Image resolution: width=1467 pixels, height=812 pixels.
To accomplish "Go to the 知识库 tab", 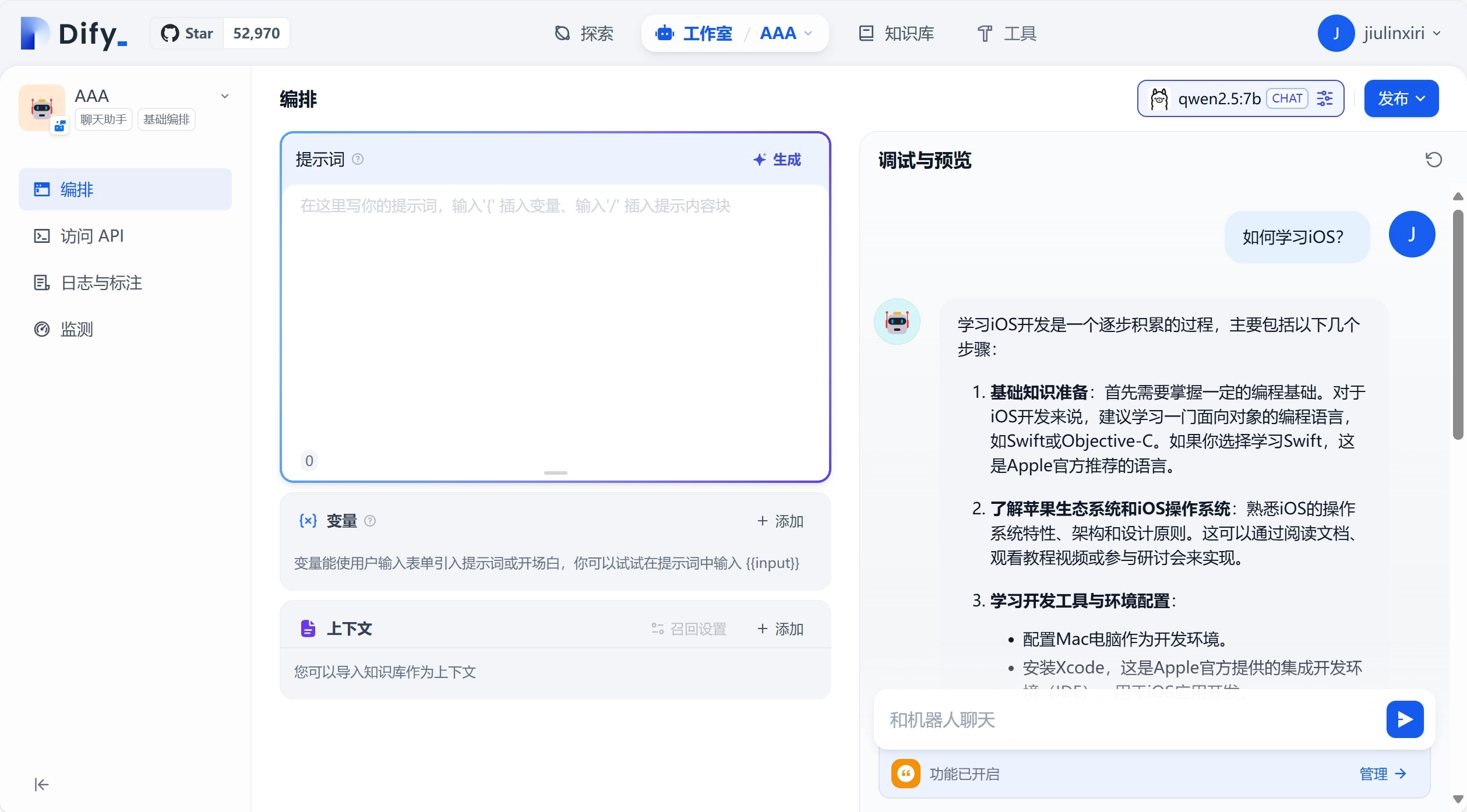I will 897,33.
